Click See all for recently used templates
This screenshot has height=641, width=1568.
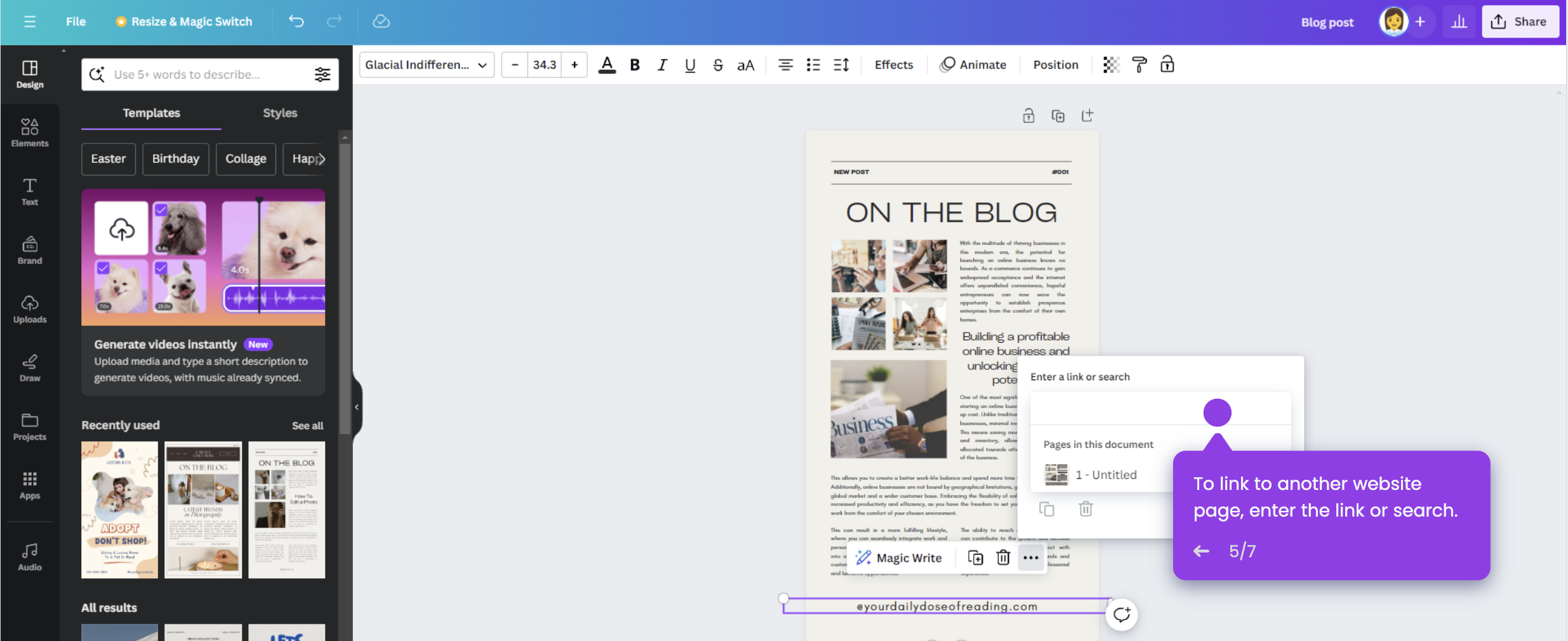(x=307, y=425)
